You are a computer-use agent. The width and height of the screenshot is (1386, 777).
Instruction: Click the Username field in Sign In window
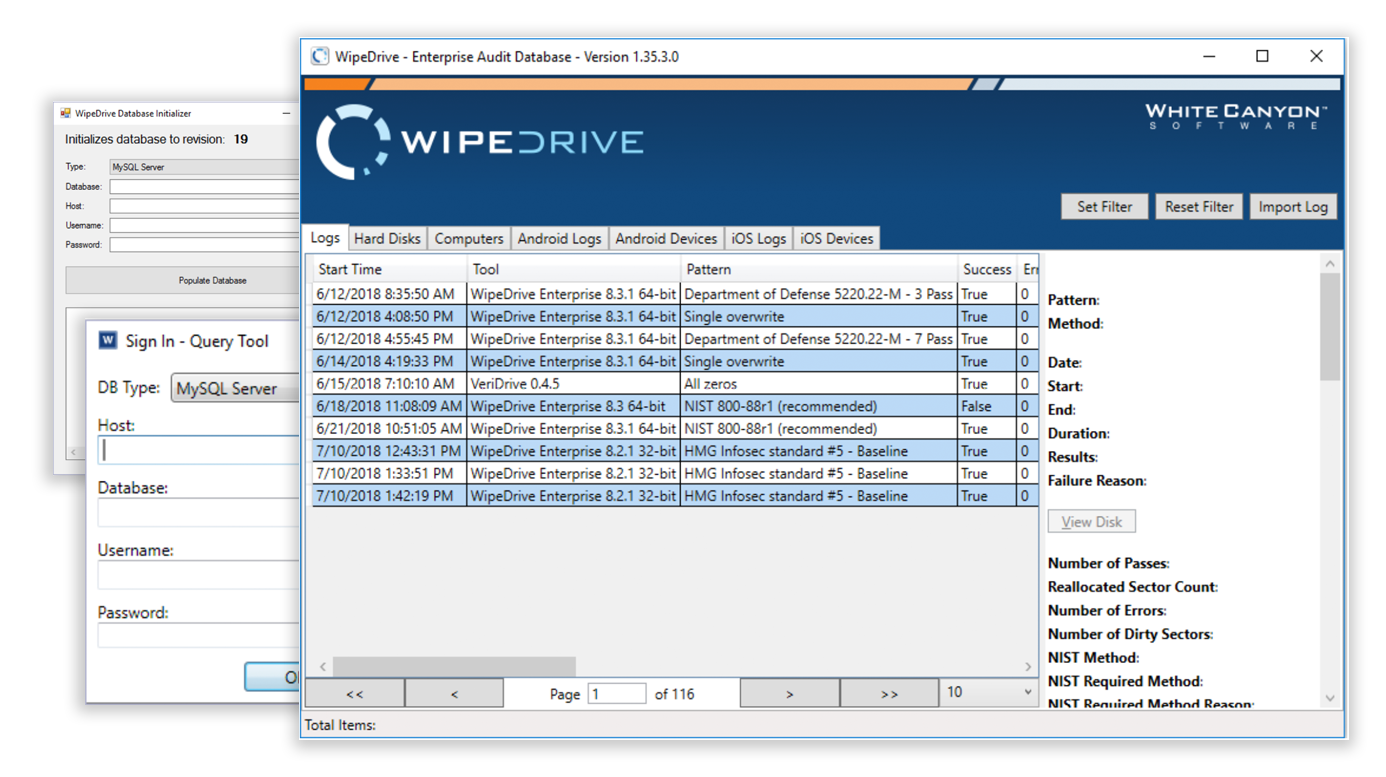click(198, 574)
